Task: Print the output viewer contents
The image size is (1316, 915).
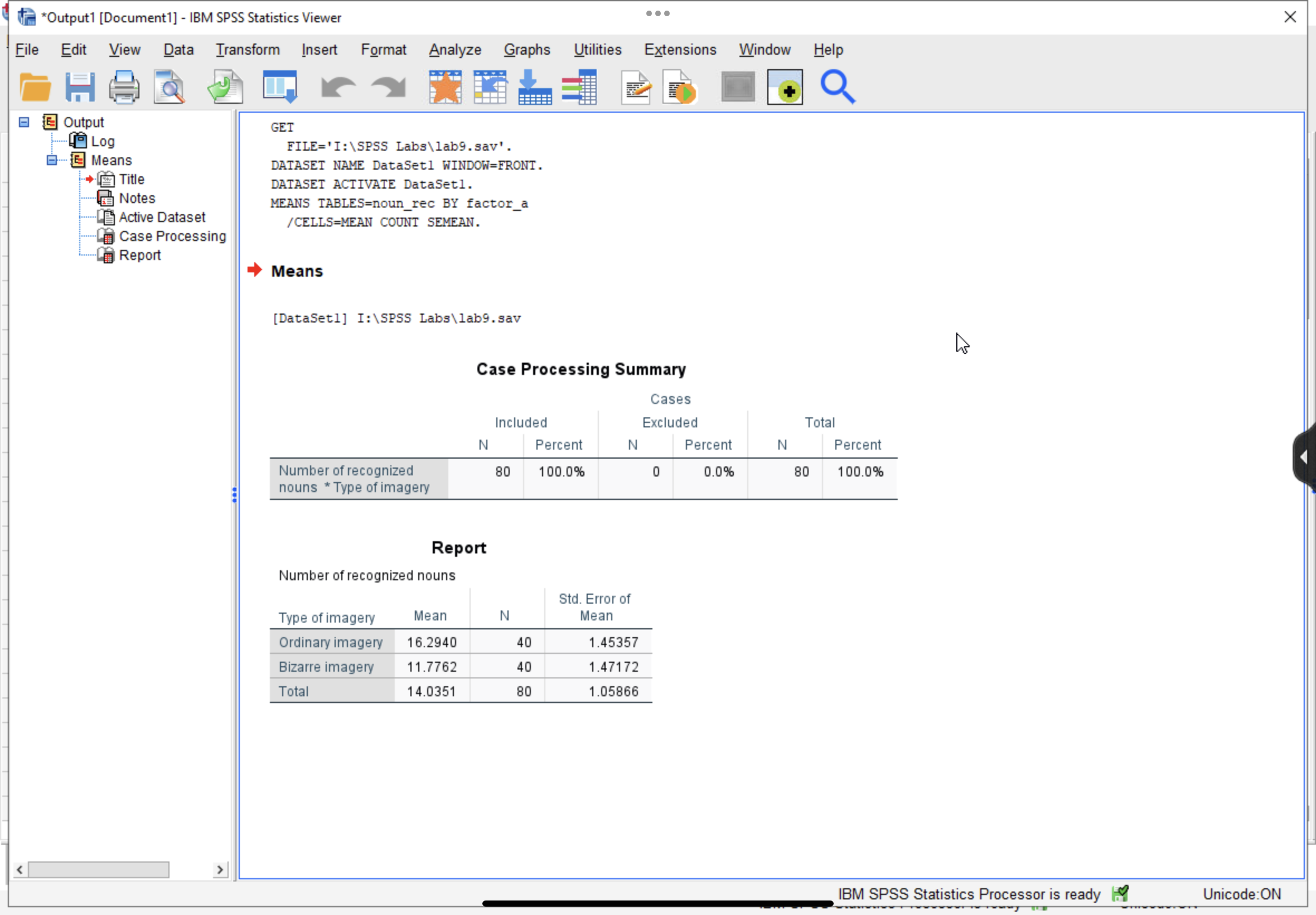Action: pyautogui.click(x=124, y=86)
